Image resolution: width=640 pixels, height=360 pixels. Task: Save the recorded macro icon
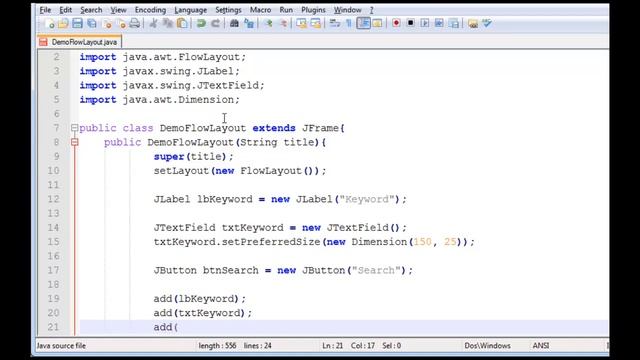click(x=453, y=23)
